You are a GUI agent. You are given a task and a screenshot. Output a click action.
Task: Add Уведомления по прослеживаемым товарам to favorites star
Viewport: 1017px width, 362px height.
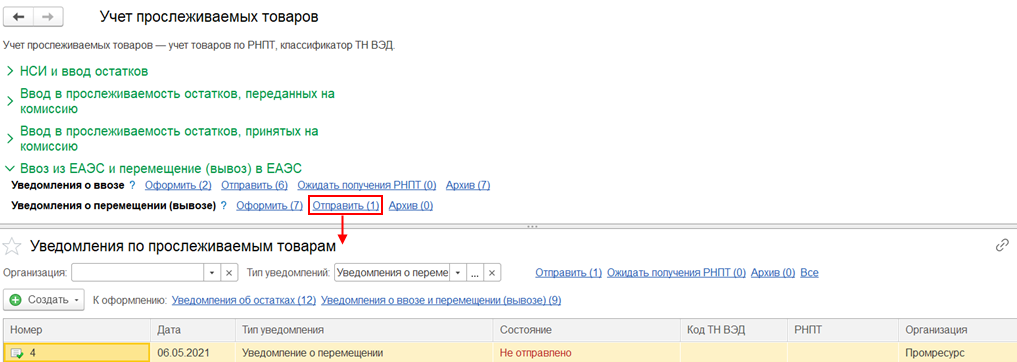12,246
